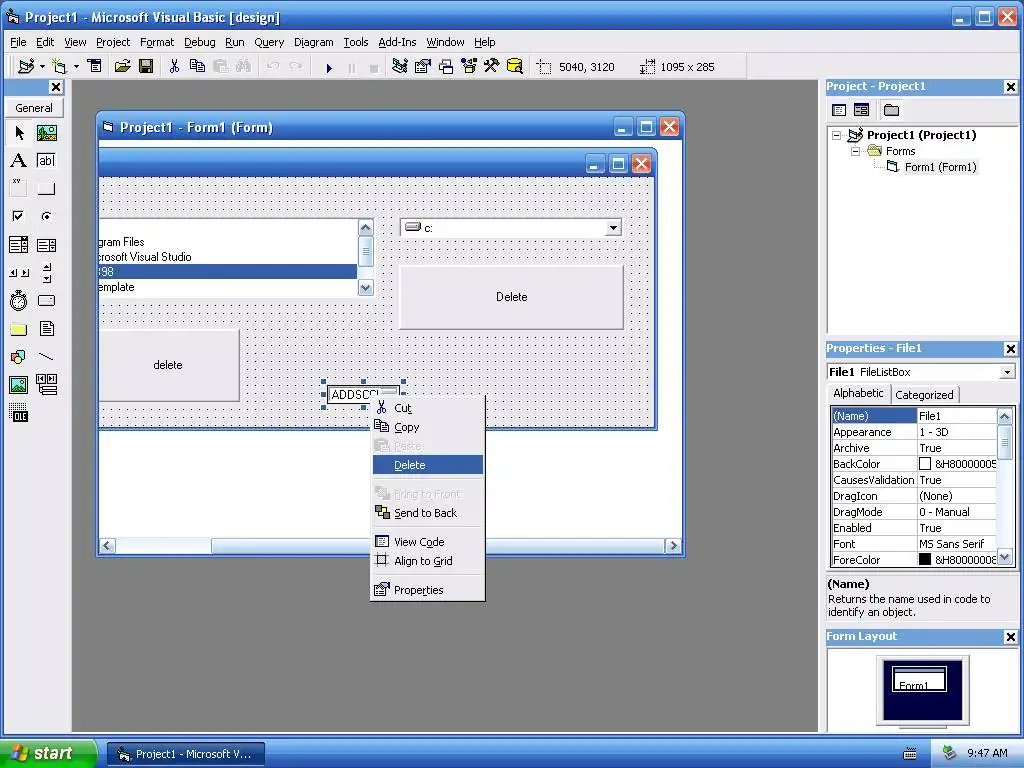The width and height of the screenshot is (1024, 768).
Task: Collapse the Project1 (Project1) tree node
Action: [x=837, y=135]
